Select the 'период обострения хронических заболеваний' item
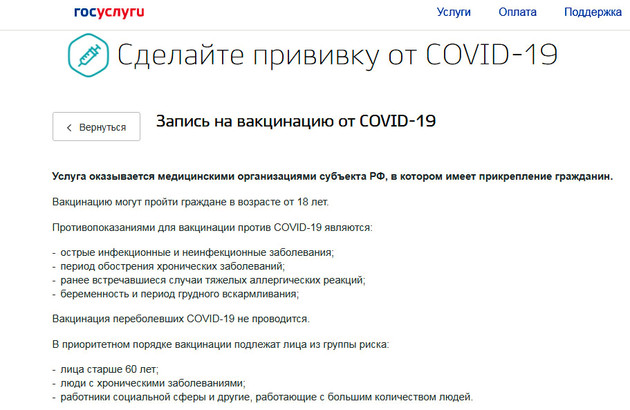The image size is (630, 410). point(171,267)
